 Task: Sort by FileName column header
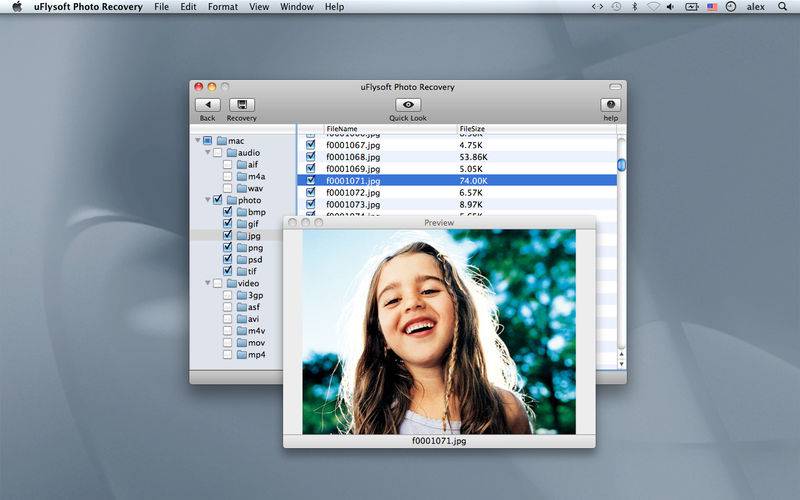pos(390,129)
